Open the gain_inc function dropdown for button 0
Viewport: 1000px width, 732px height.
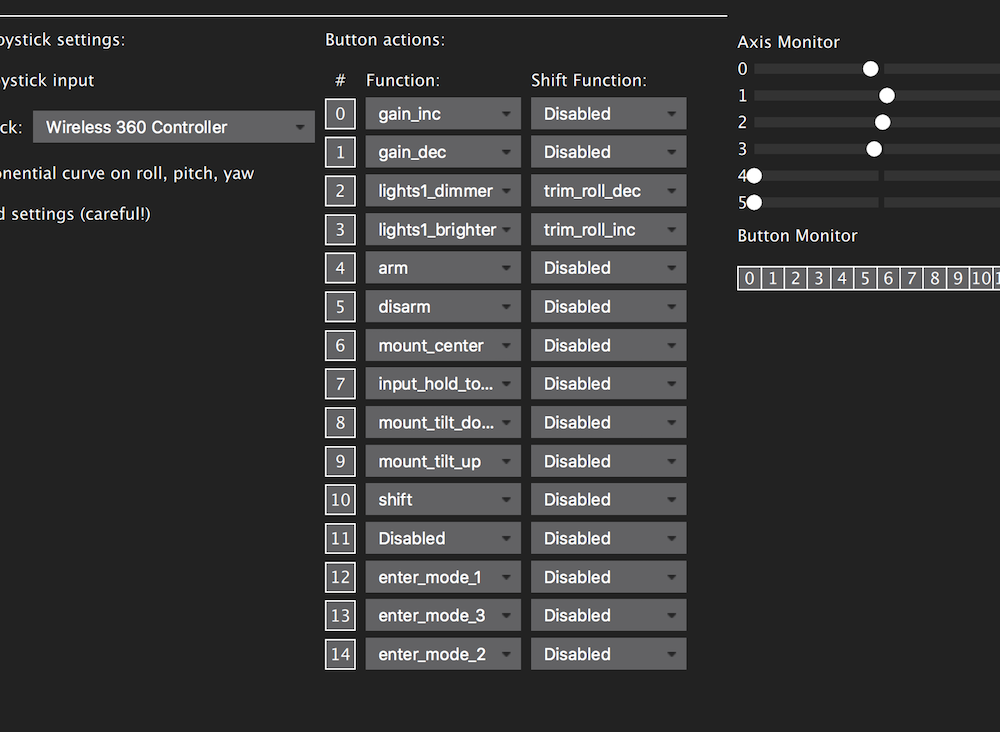[x=443, y=113]
